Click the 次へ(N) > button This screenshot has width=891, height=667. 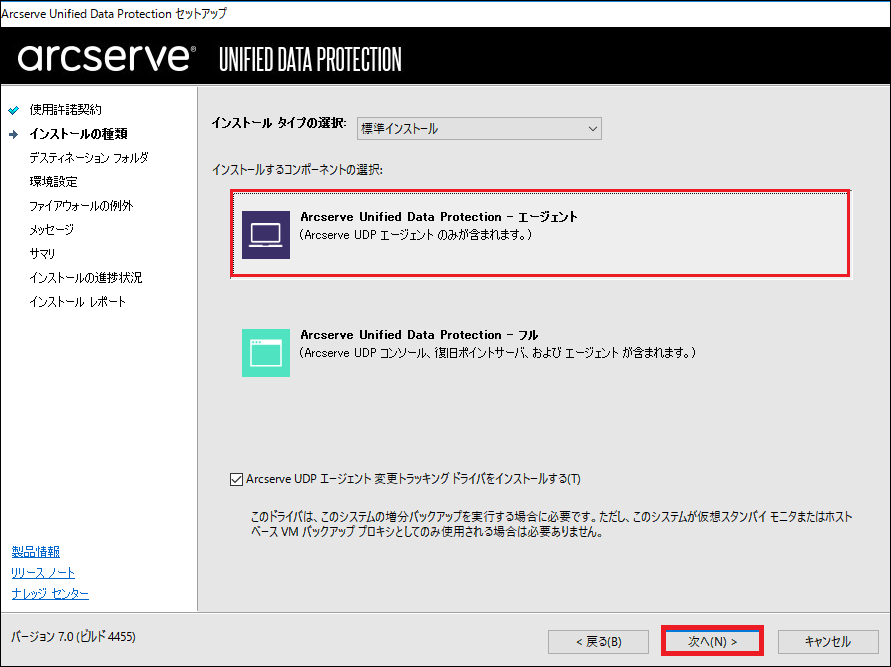pyautogui.click(x=712, y=641)
